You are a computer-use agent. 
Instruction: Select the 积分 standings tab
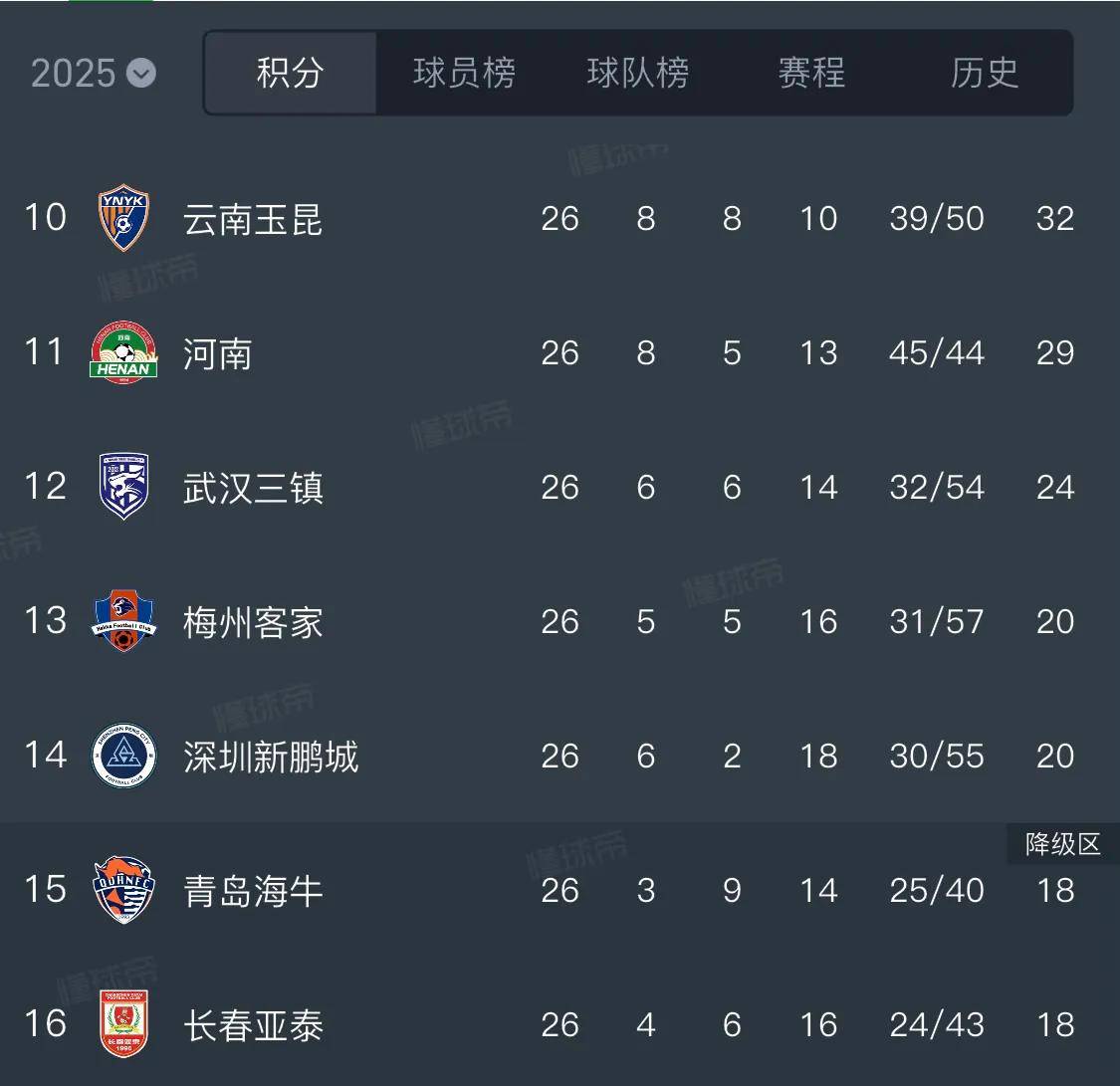click(290, 72)
